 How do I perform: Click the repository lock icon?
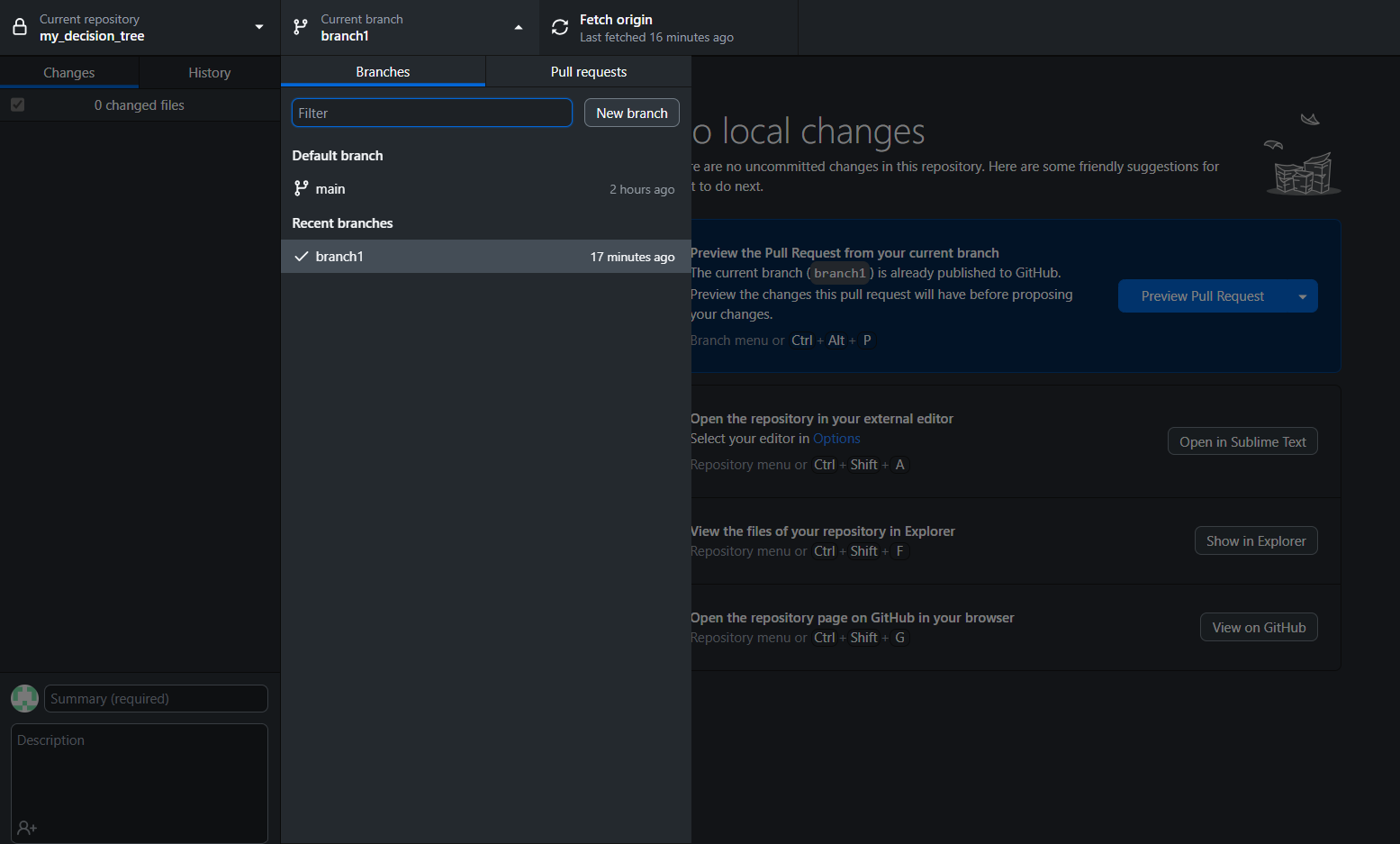tap(20, 27)
